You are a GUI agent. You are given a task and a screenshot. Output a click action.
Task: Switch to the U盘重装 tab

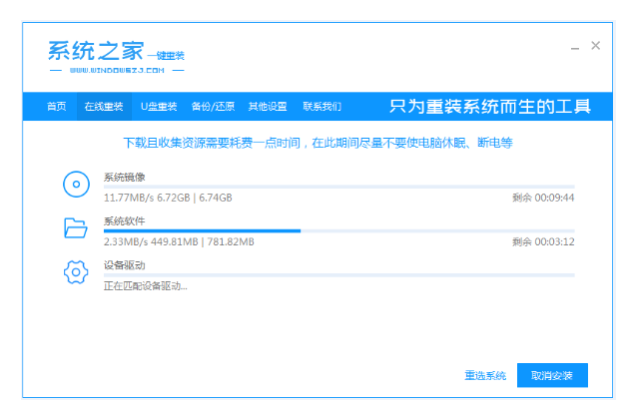(158, 106)
